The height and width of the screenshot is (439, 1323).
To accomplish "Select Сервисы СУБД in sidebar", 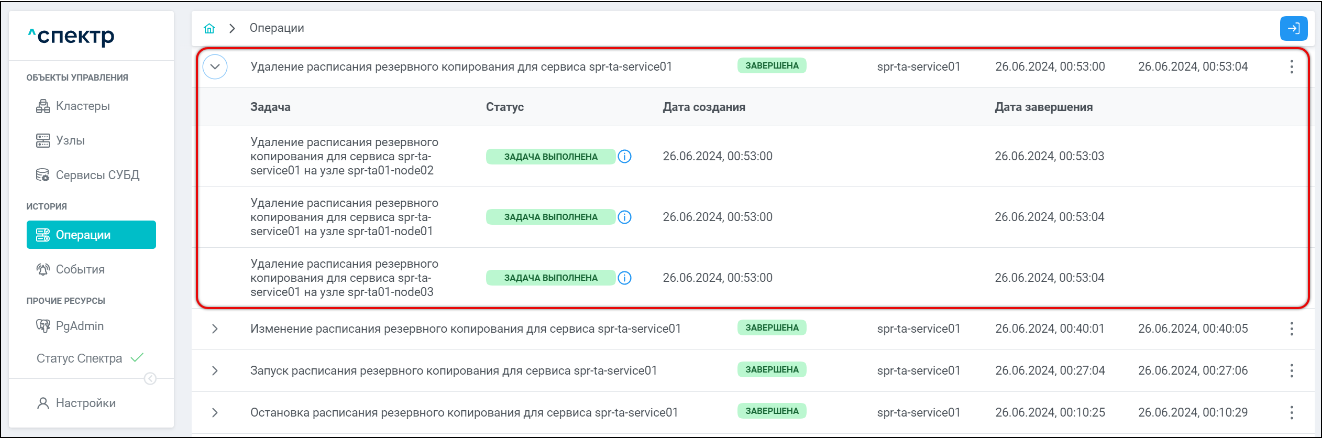I will [x=96, y=175].
